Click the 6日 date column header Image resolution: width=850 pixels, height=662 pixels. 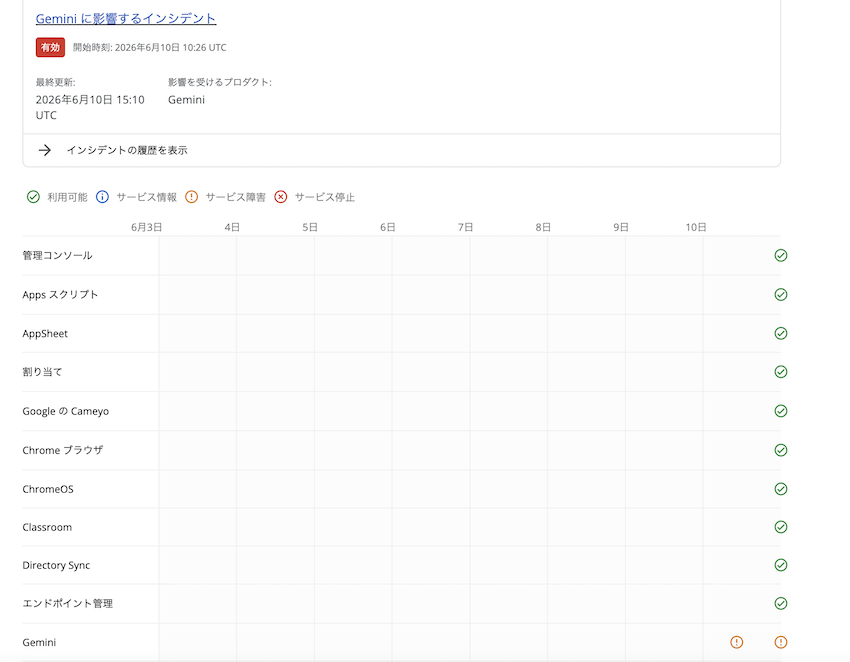tap(388, 227)
